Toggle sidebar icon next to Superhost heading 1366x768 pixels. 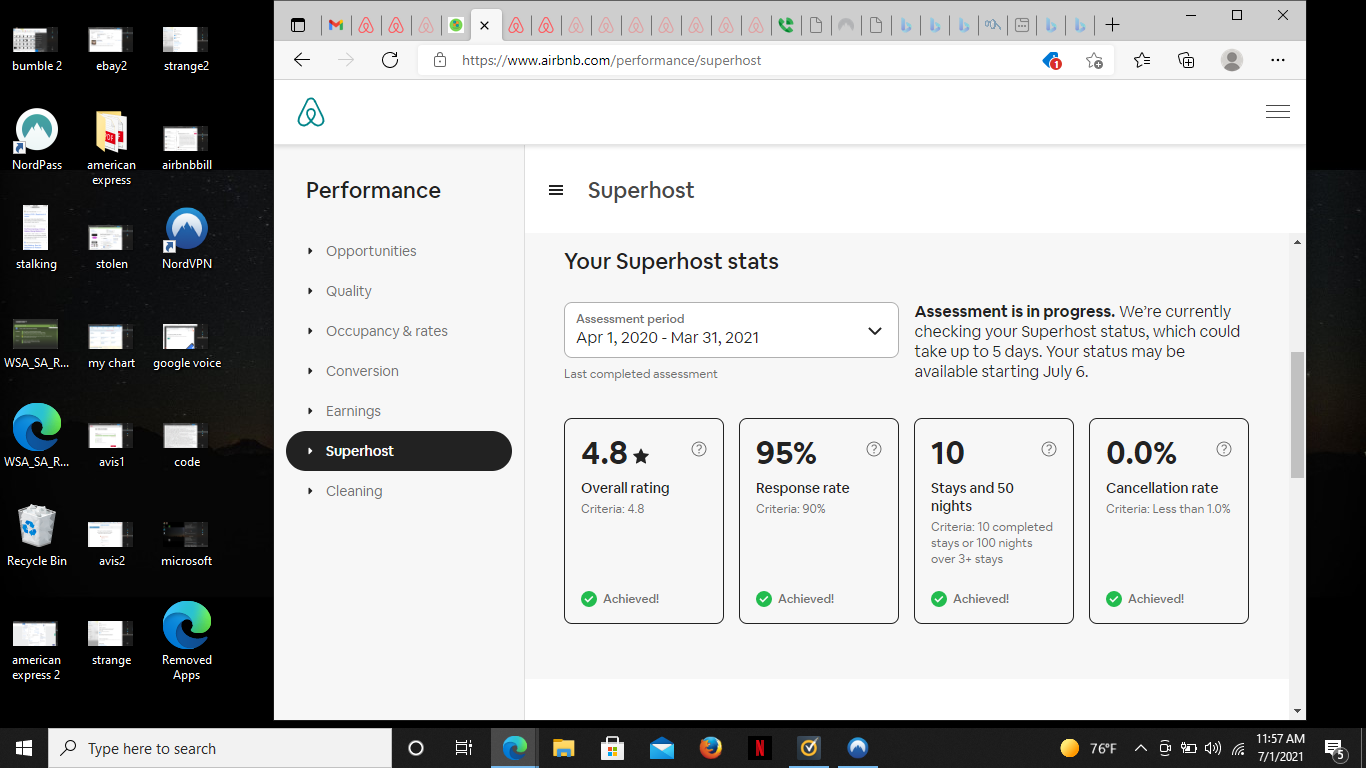[556, 191]
